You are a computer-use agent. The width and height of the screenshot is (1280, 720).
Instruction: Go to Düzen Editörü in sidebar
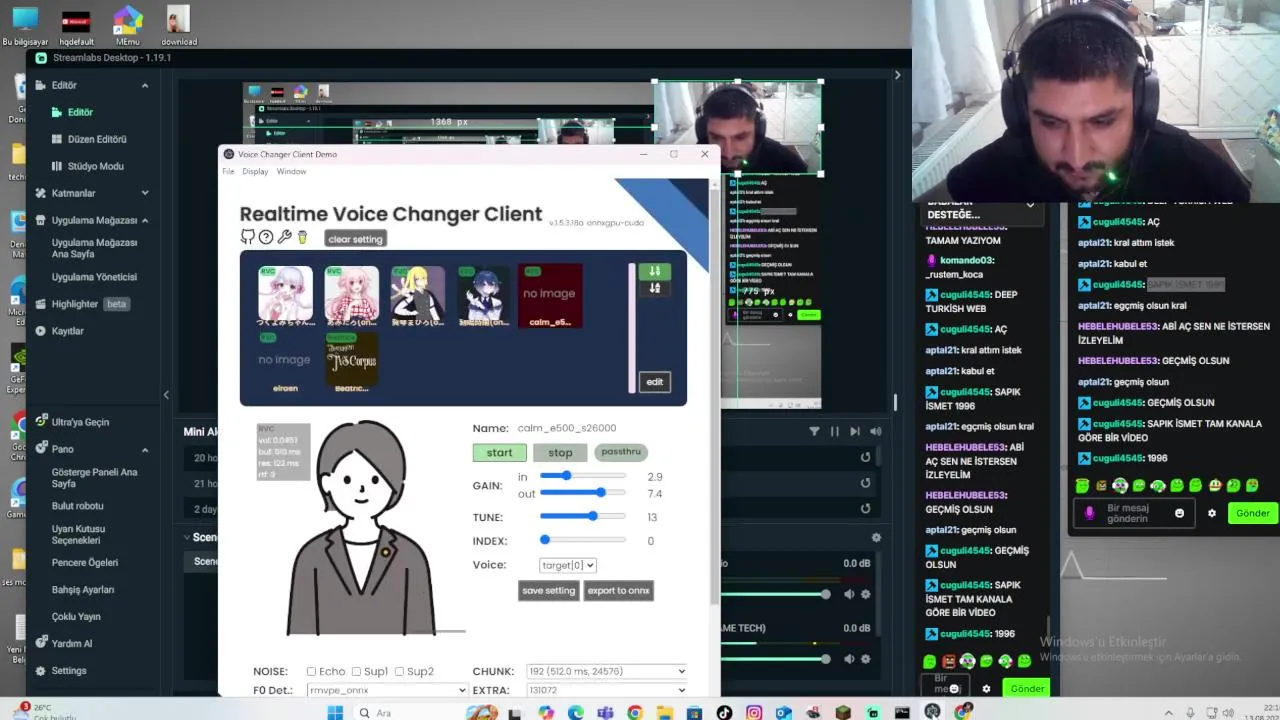(97, 139)
